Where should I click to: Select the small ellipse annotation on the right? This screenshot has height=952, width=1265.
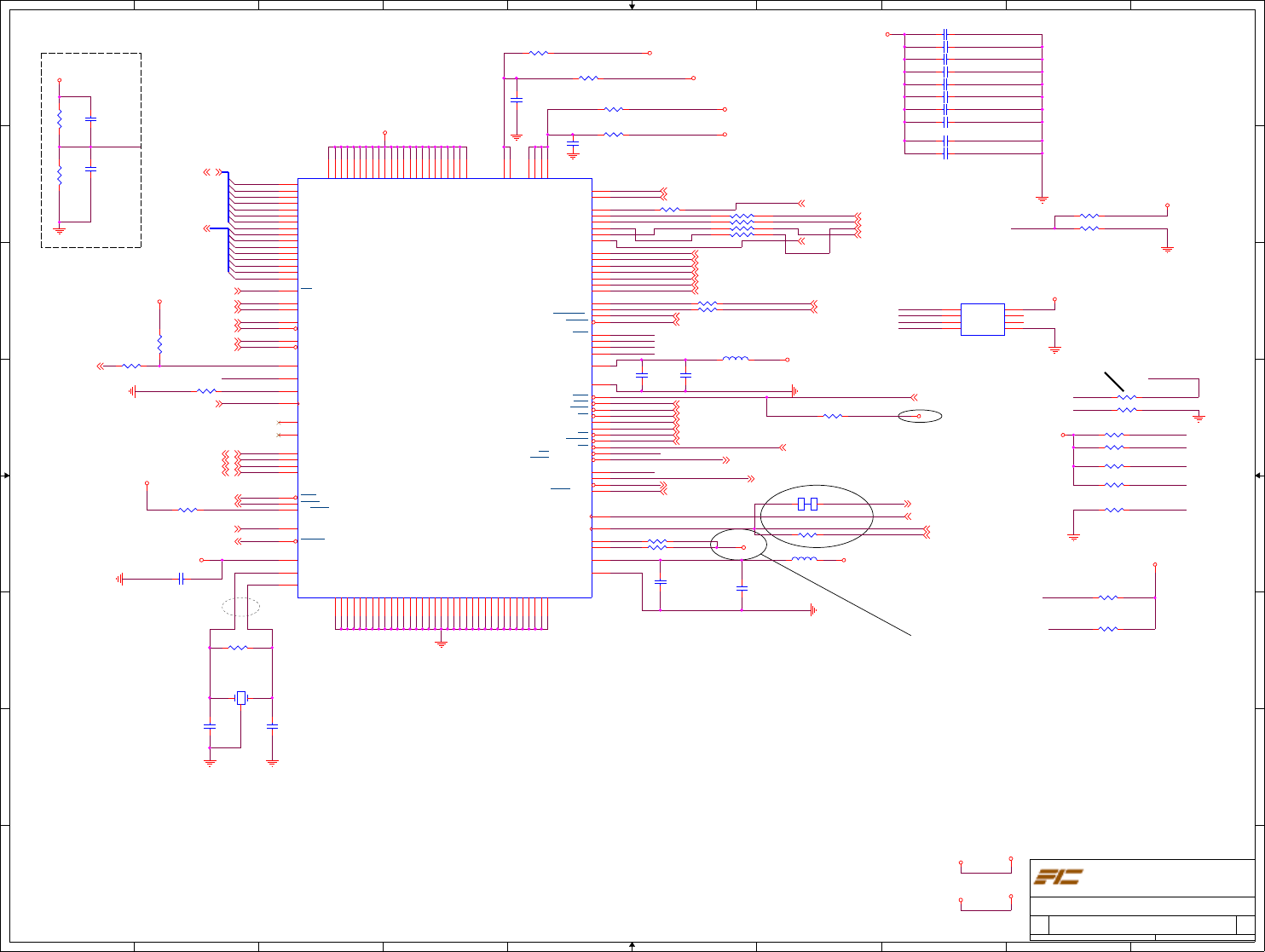pos(920,416)
